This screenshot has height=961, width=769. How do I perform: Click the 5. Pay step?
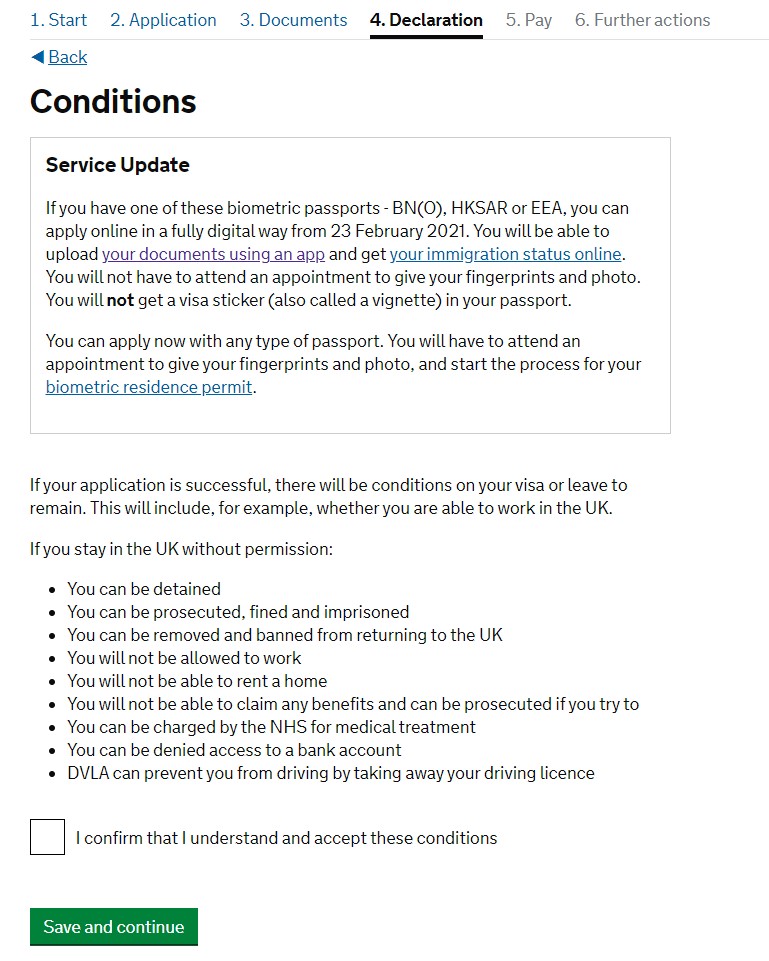coord(528,20)
